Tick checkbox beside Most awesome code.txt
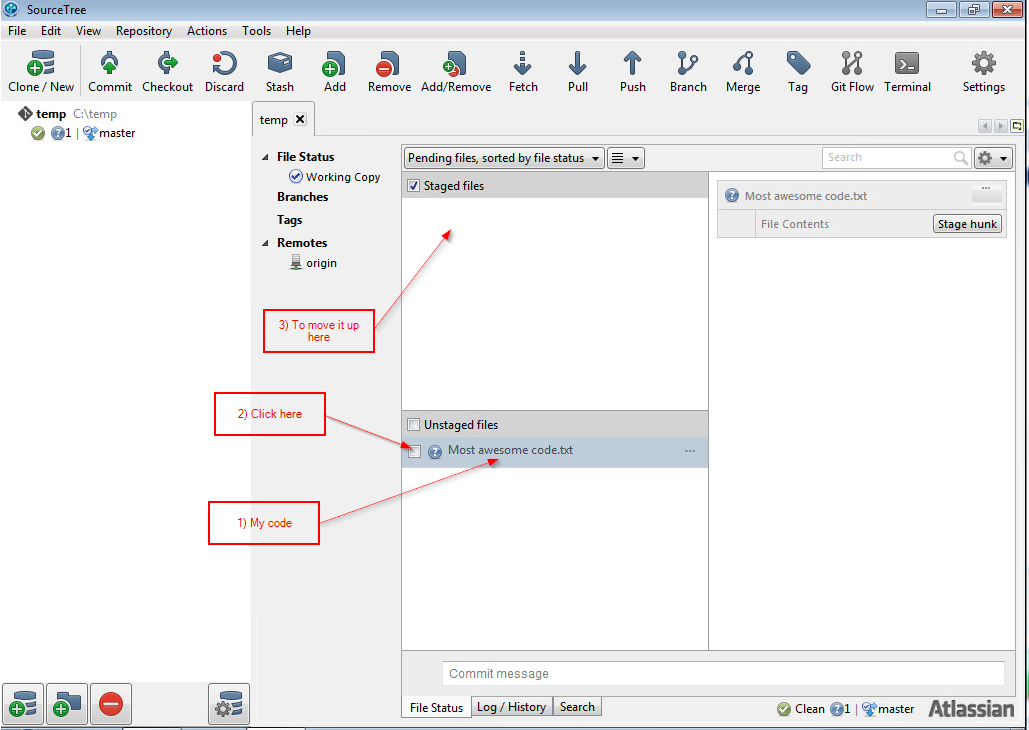1029x730 pixels. (x=414, y=451)
